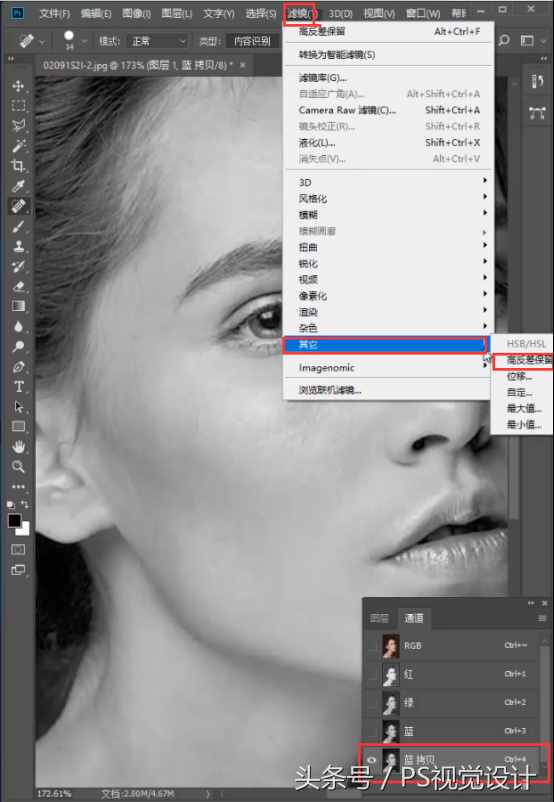Select the Zoom tool

[x=18, y=466]
